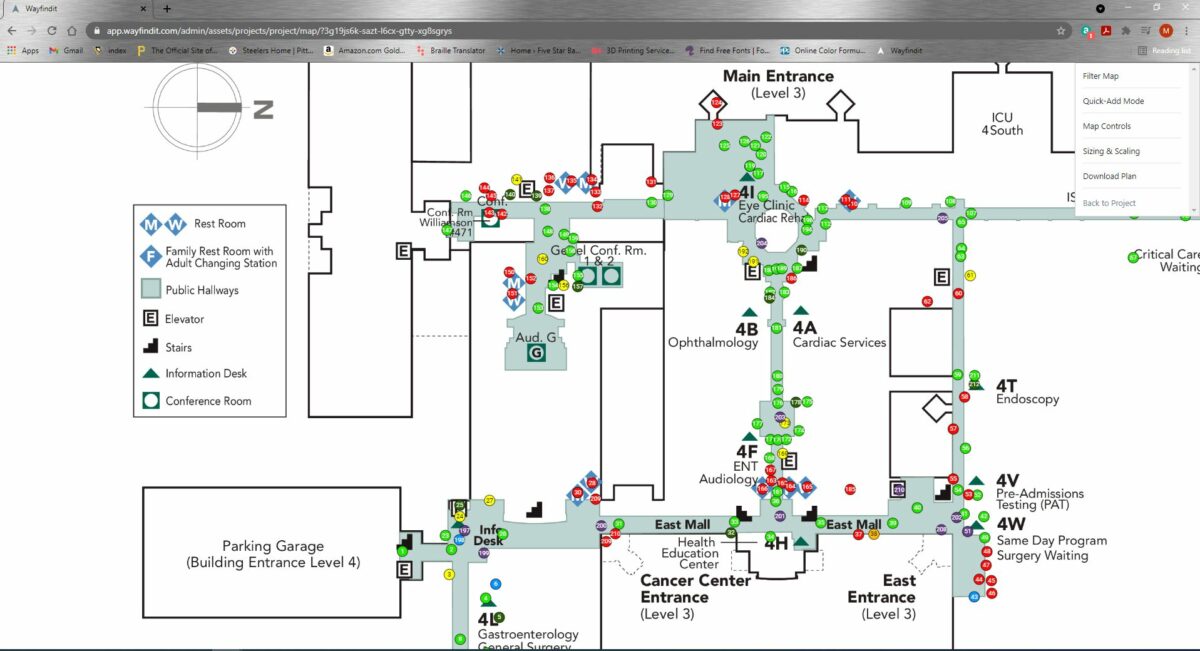Open the Chrome extensions puzzle icon

tap(1127, 31)
